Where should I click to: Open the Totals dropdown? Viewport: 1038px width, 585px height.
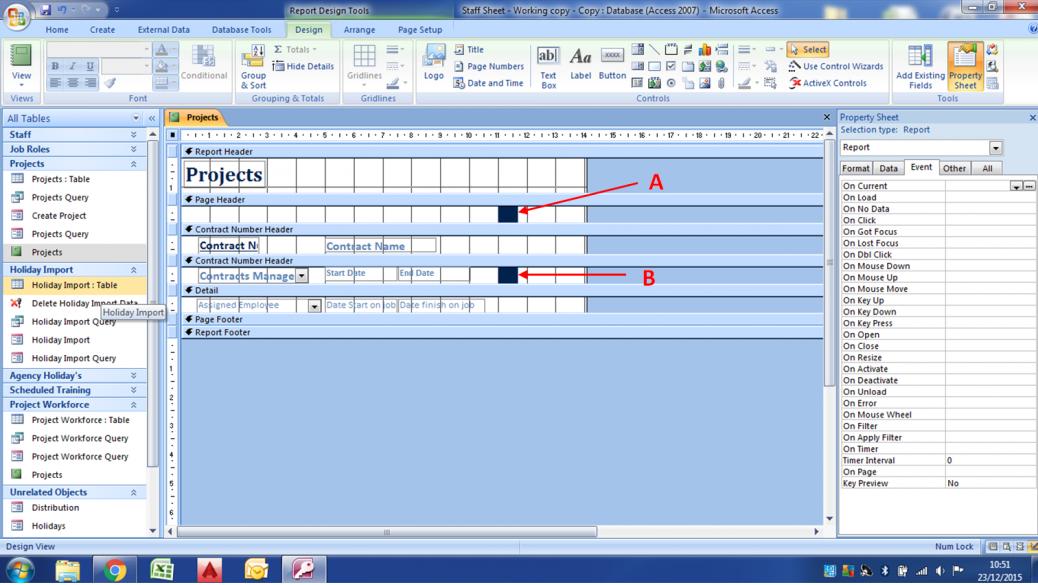pyautogui.click(x=295, y=50)
